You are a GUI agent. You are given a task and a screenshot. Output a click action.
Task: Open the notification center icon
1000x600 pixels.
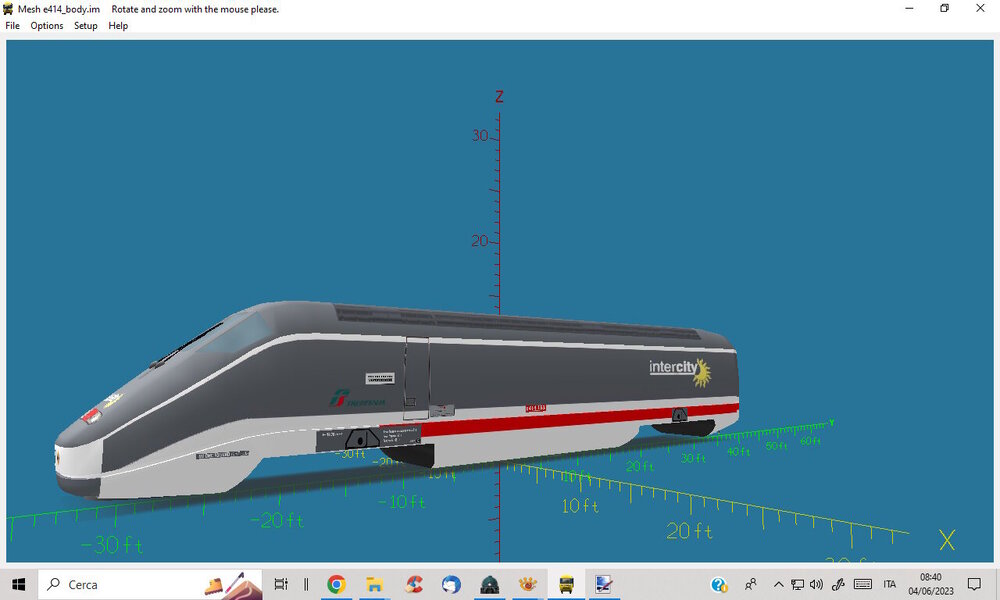pos(974,584)
